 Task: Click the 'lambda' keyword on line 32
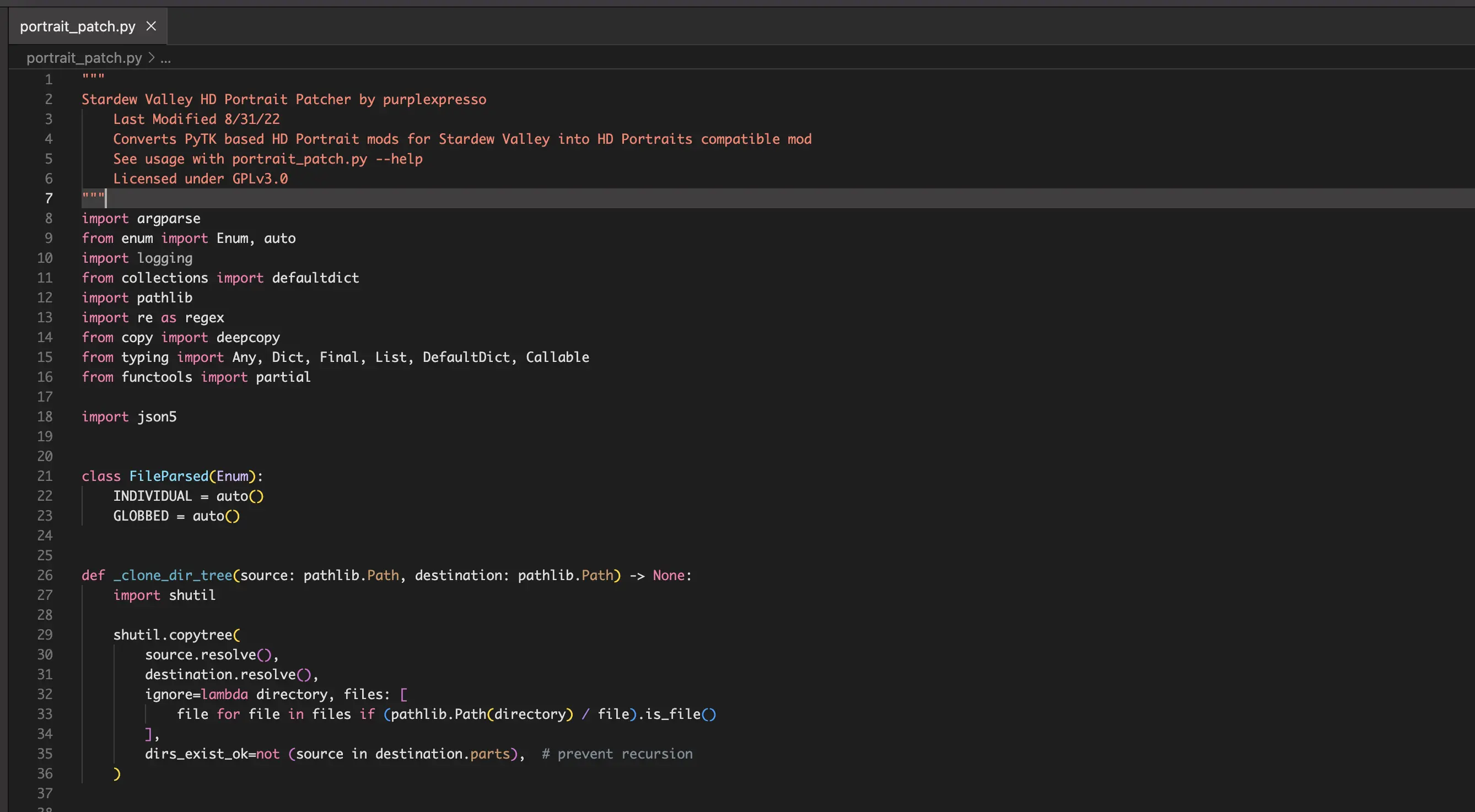224,694
